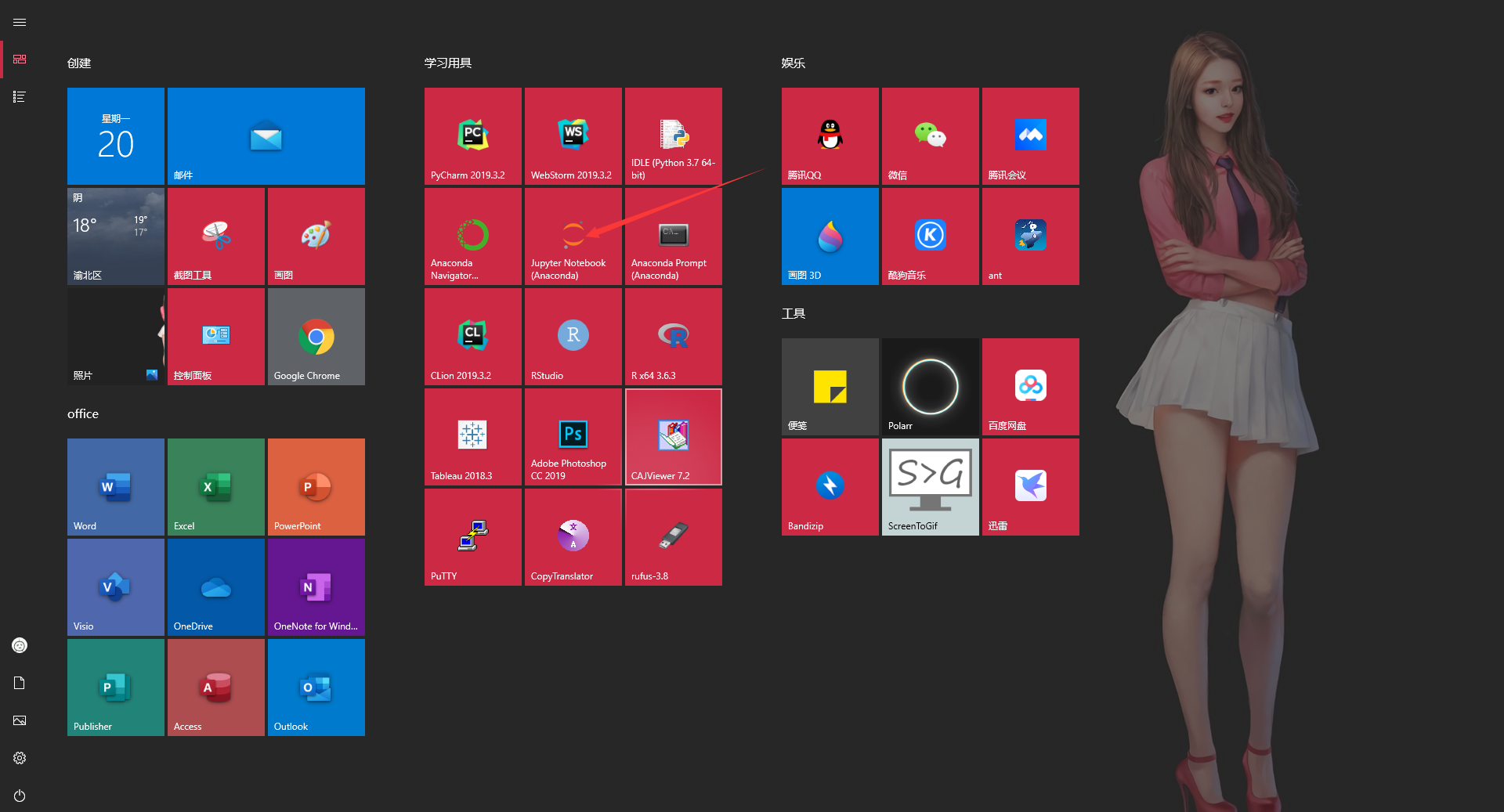
Task: Open the PyCharm 2019.3.2 tile
Action: click(473, 136)
